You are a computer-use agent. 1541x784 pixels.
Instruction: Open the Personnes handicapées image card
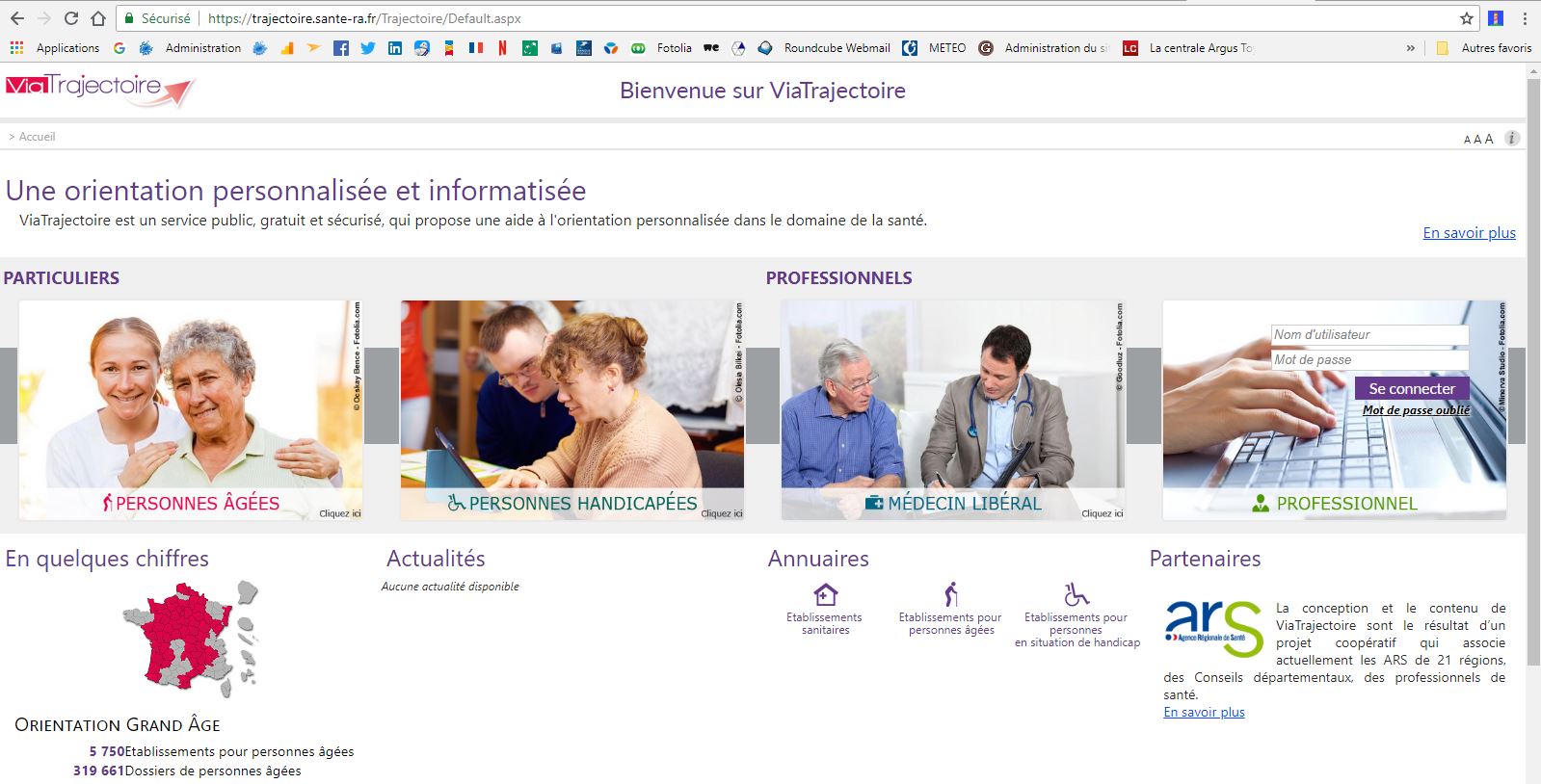(572, 410)
